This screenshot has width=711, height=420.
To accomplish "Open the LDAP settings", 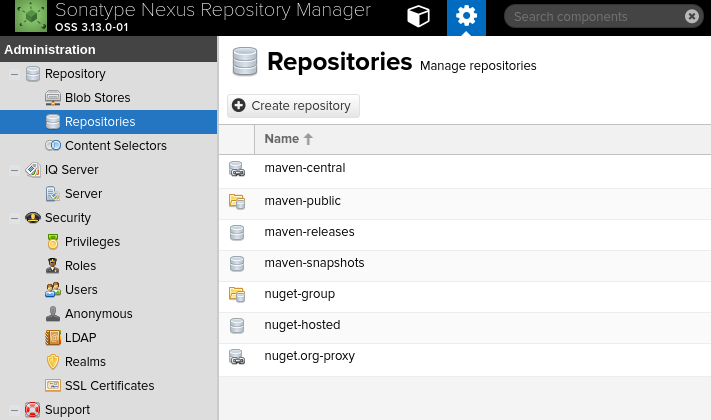I will tap(81, 338).
